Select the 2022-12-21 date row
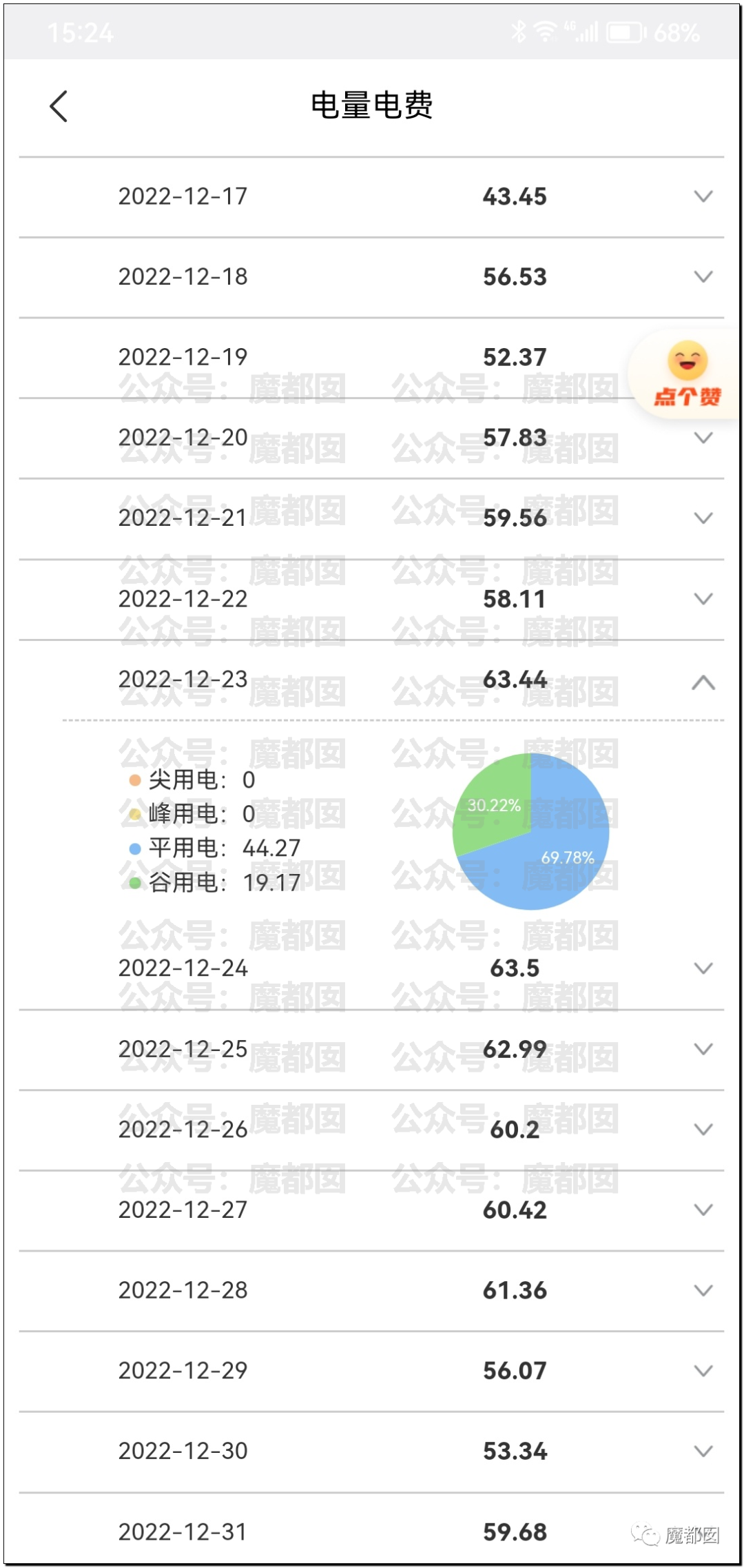Viewport: 744px width, 1568px height. click(x=183, y=518)
